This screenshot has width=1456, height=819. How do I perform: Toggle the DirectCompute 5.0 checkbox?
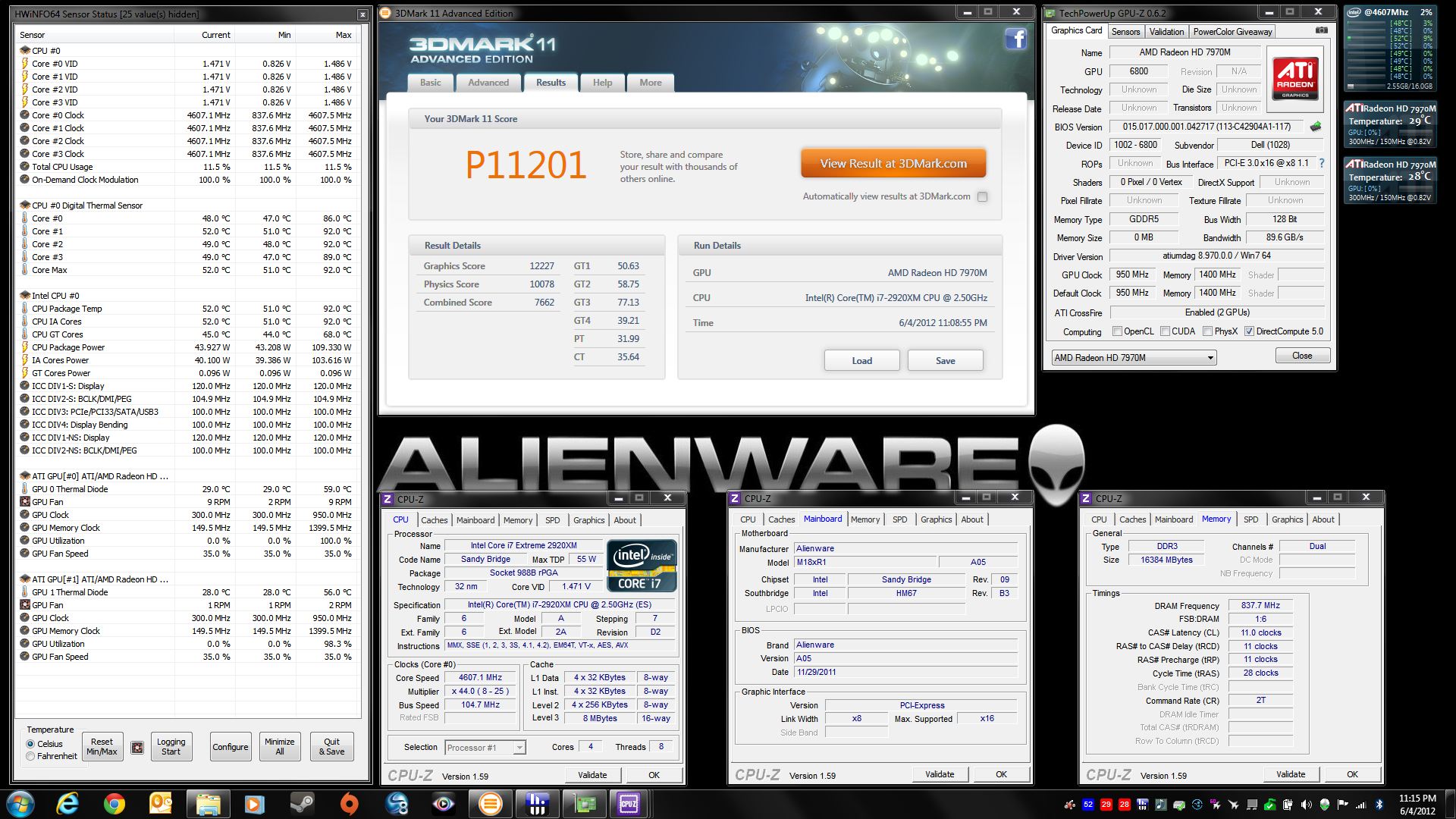click(x=1249, y=331)
